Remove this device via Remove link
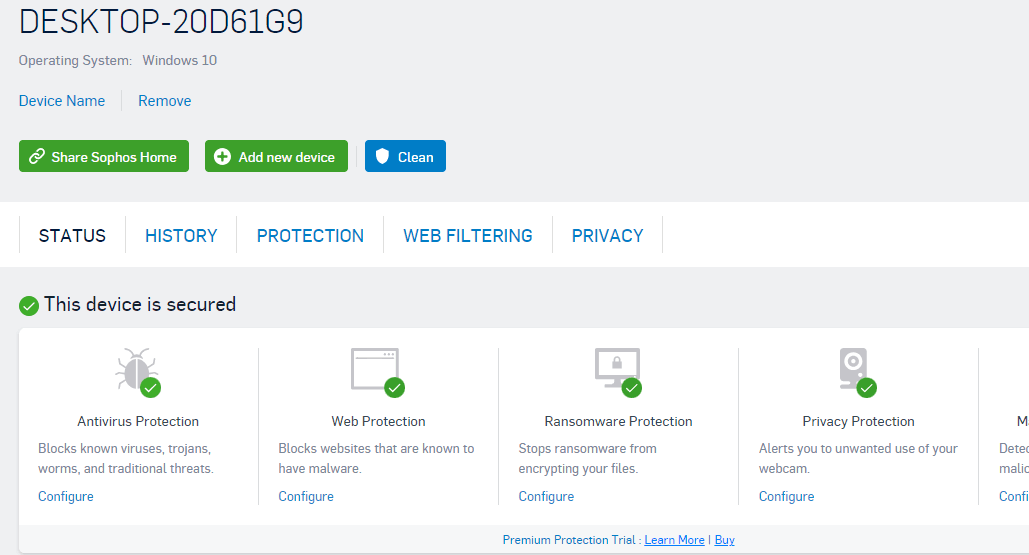The image size is (1029, 555). tap(165, 101)
